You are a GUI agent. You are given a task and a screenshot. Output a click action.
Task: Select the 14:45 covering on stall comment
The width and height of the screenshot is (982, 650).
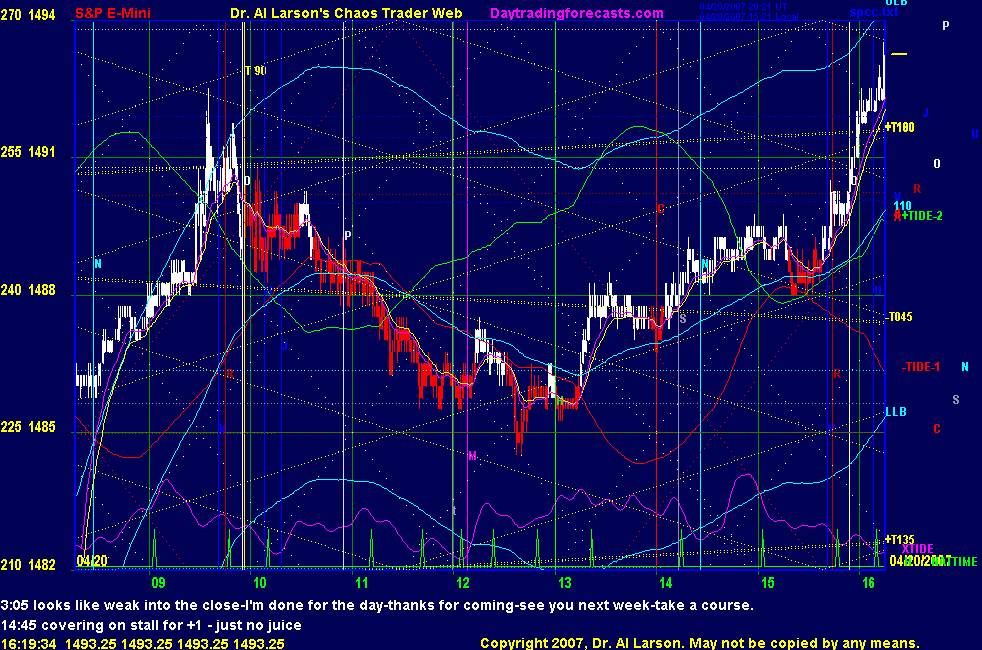(x=151, y=626)
